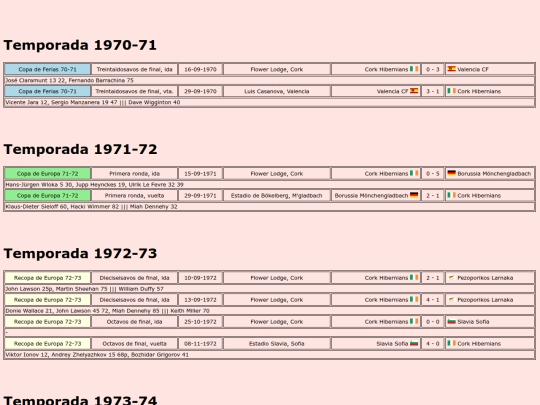Viewport: 540px width, 405px height.
Task: Click Recopa de Europa 72-73 cell dated 13-09-1972
Action: point(48,300)
